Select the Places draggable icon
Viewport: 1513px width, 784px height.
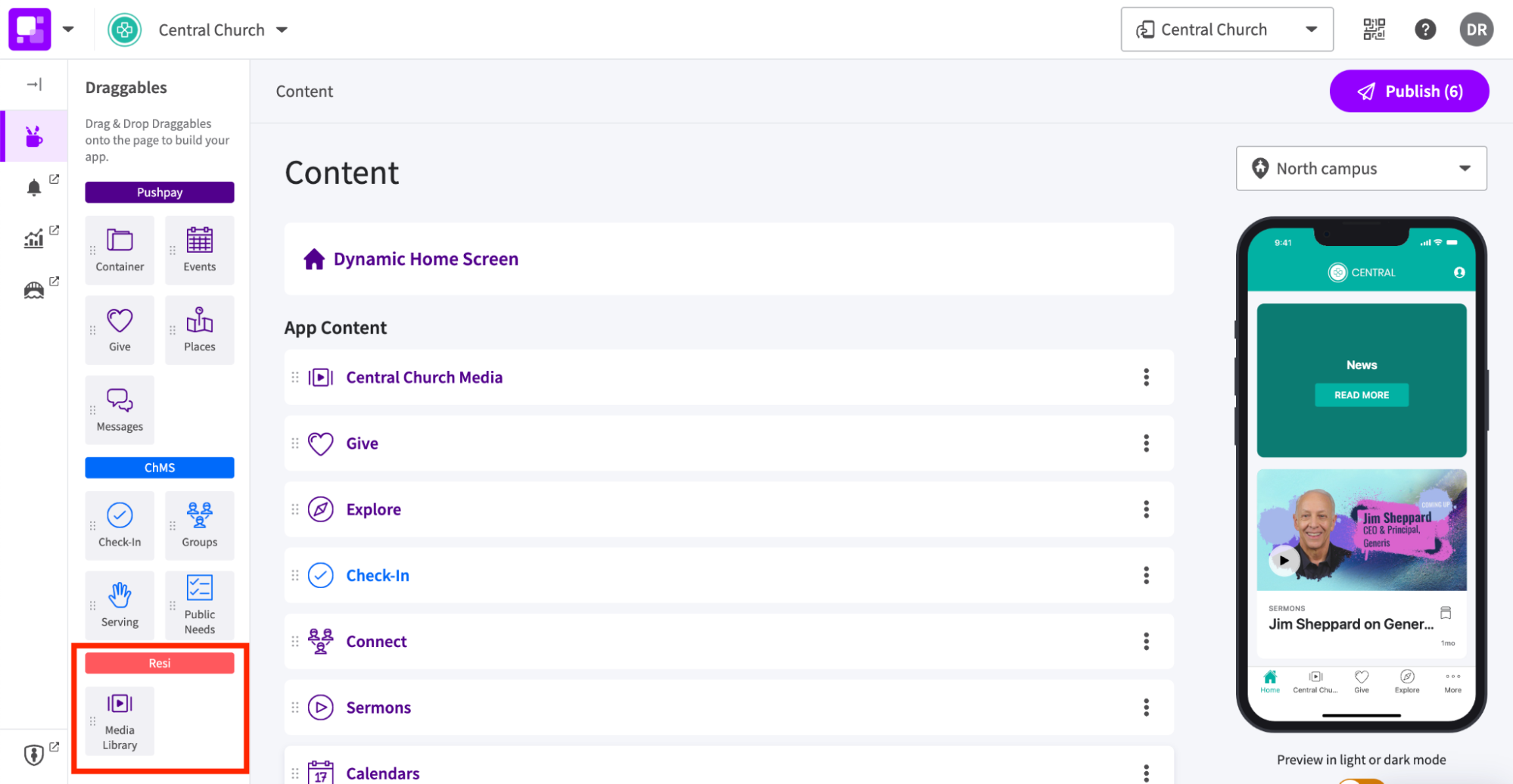pos(199,329)
